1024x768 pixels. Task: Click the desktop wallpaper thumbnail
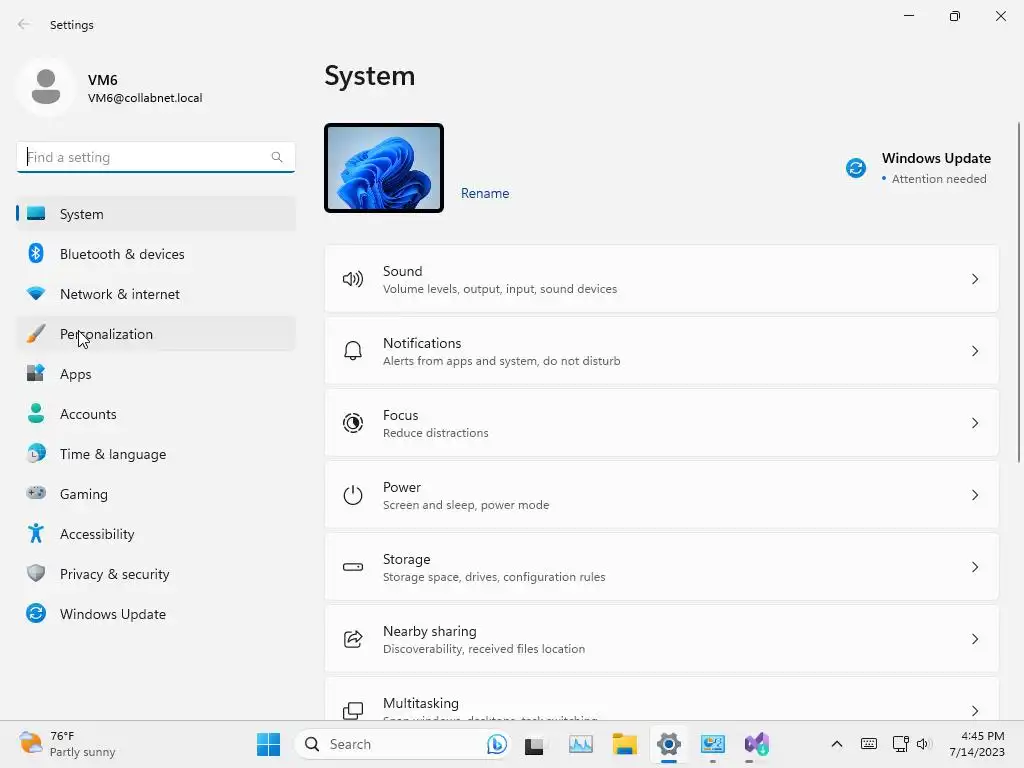click(384, 168)
